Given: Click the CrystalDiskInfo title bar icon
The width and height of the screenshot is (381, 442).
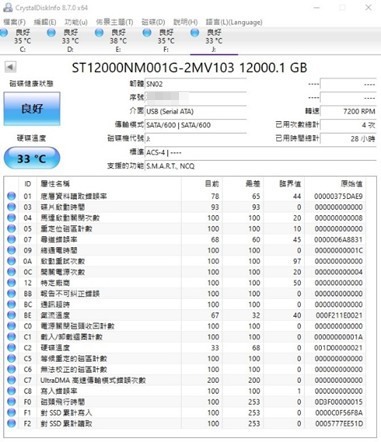Looking at the screenshot, I should coord(7,7).
